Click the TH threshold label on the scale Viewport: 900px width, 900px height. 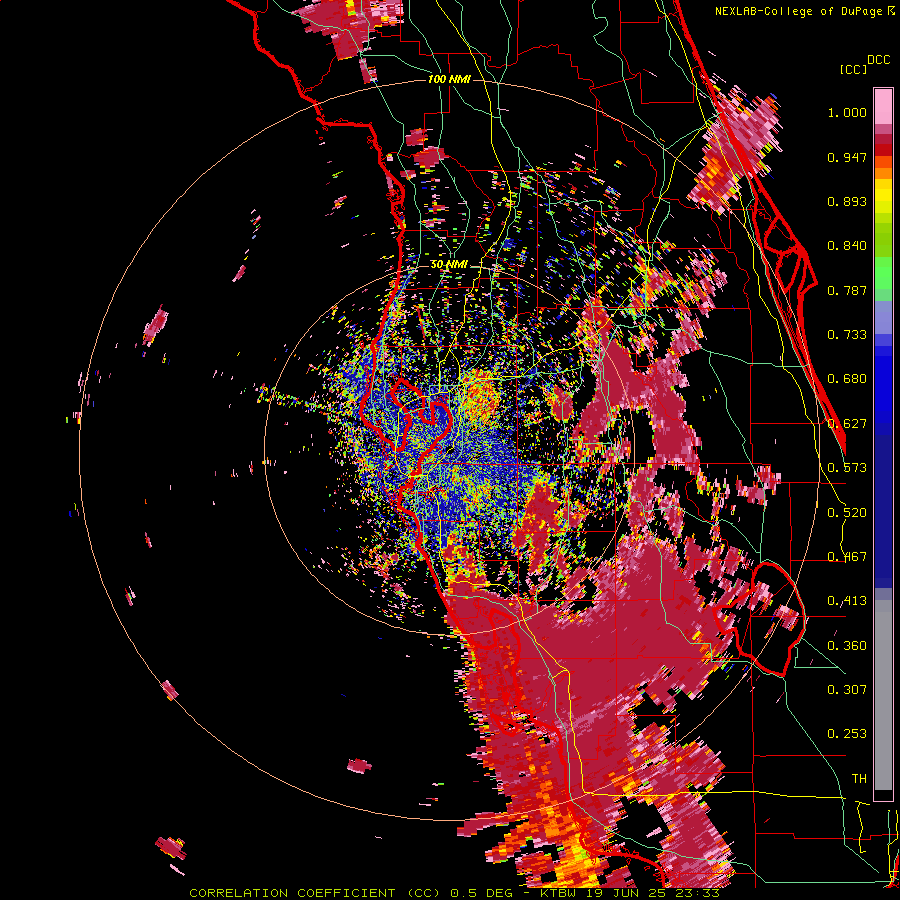(859, 779)
